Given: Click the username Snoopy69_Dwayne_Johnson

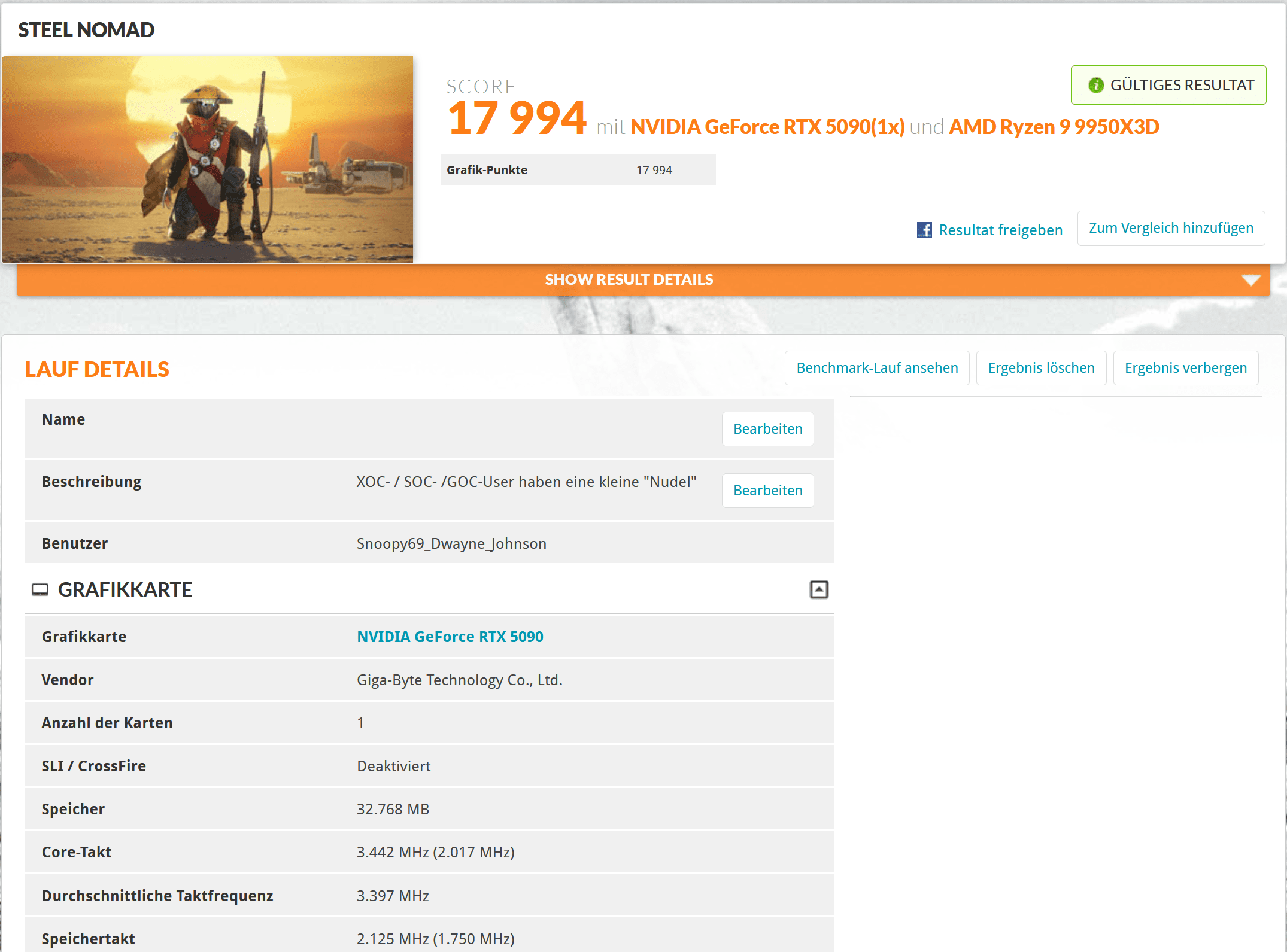Looking at the screenshot, I should click(x=451, y=543).
